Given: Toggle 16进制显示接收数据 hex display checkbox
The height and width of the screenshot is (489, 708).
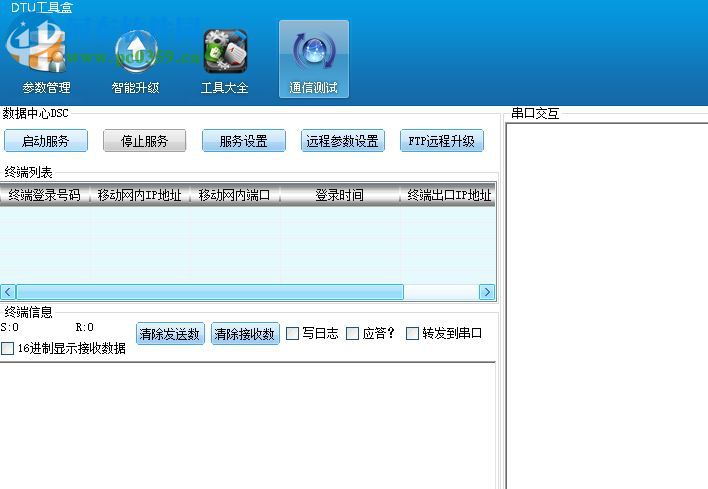Looking at the screenshot, I should (7, 349).
